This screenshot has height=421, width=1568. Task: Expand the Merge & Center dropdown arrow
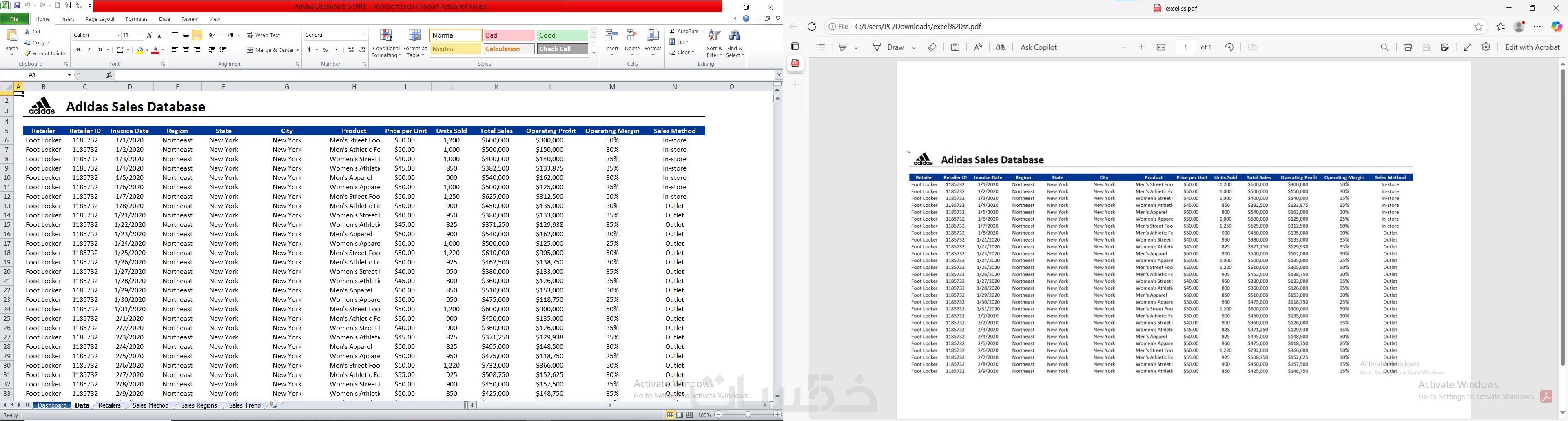297,50
